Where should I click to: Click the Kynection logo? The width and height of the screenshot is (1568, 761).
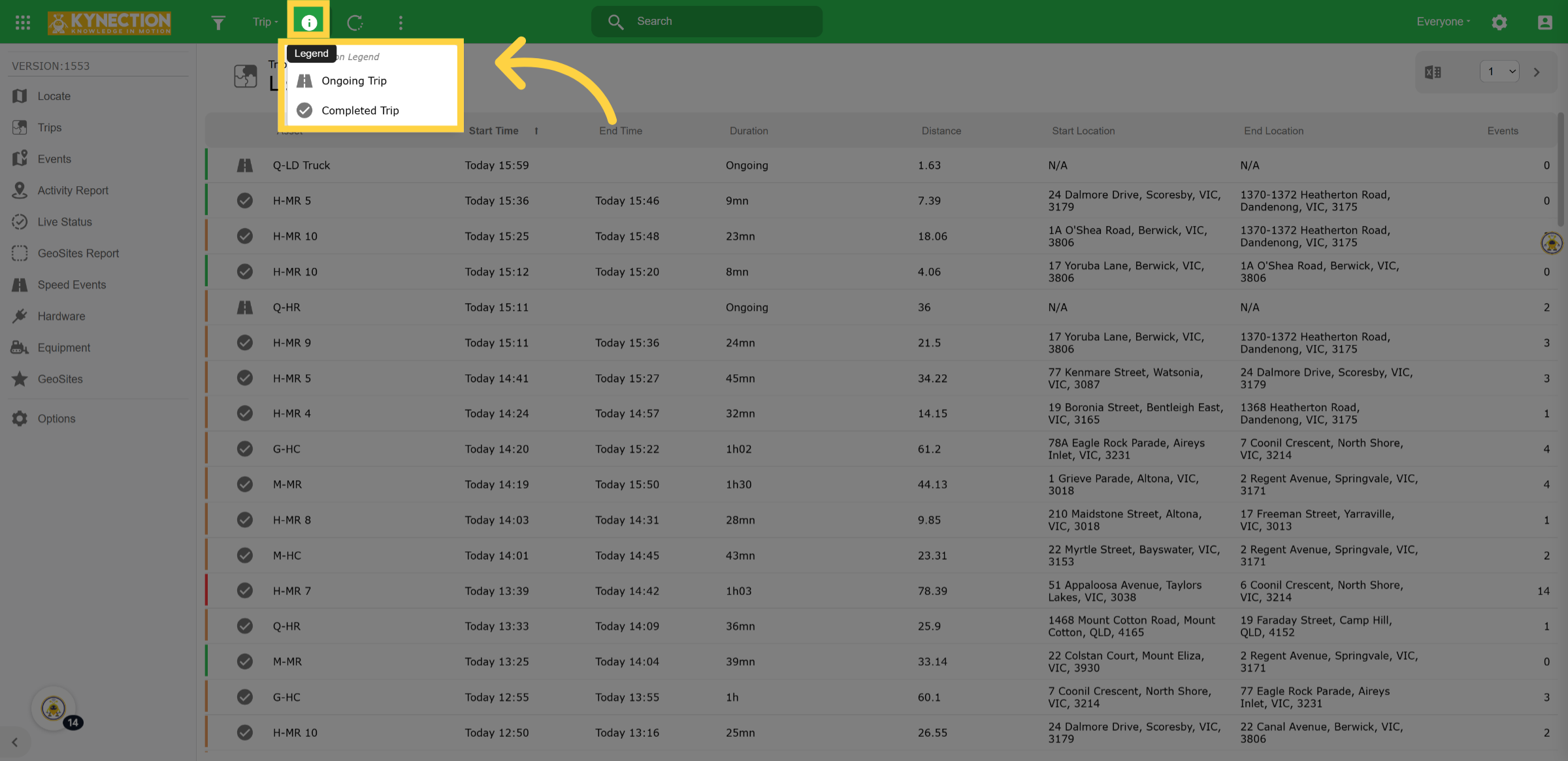[109, 23]
